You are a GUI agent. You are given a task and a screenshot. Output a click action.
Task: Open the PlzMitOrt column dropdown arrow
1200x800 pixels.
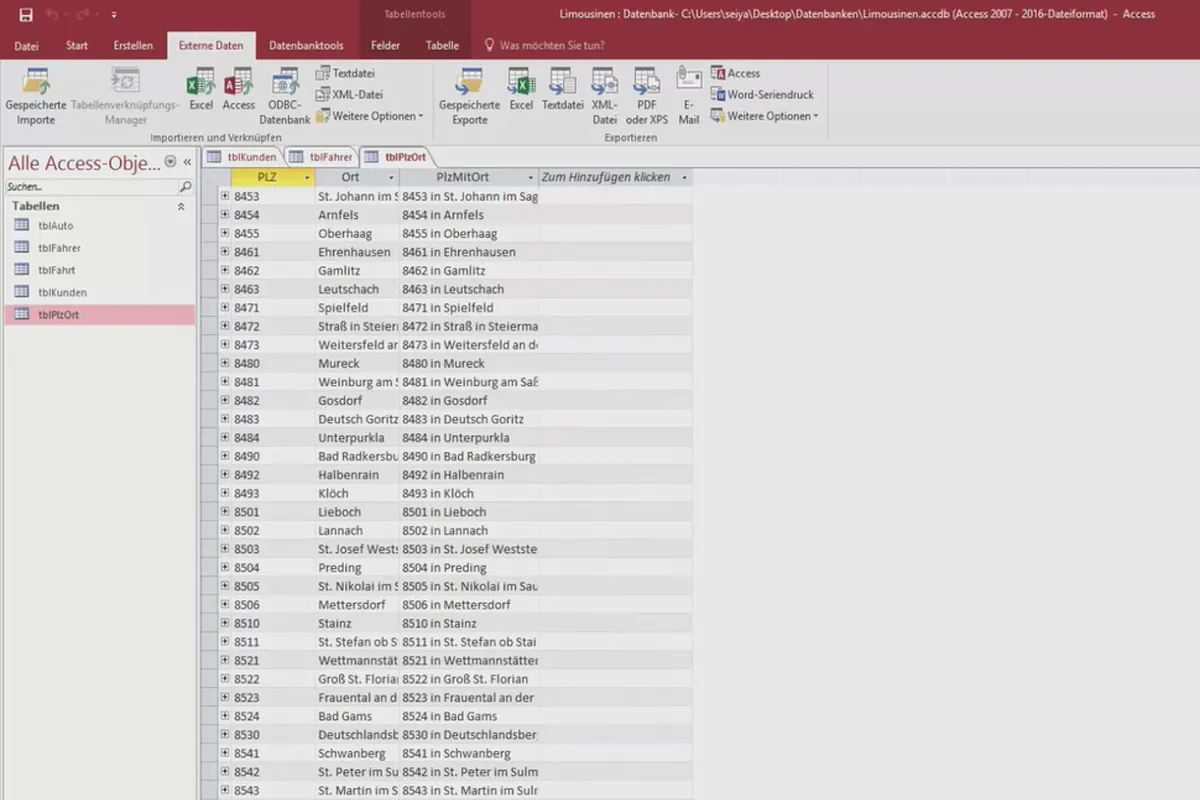tap(530, 177)
